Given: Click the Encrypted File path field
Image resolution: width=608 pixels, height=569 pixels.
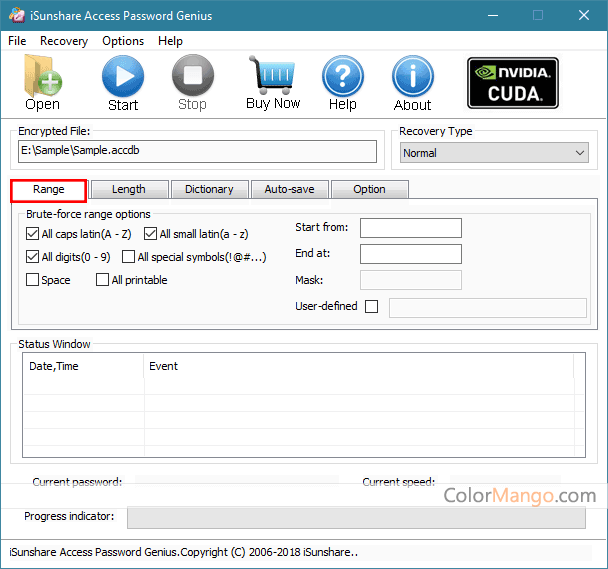Looking at the screenshot, I should tap(197, 151).
